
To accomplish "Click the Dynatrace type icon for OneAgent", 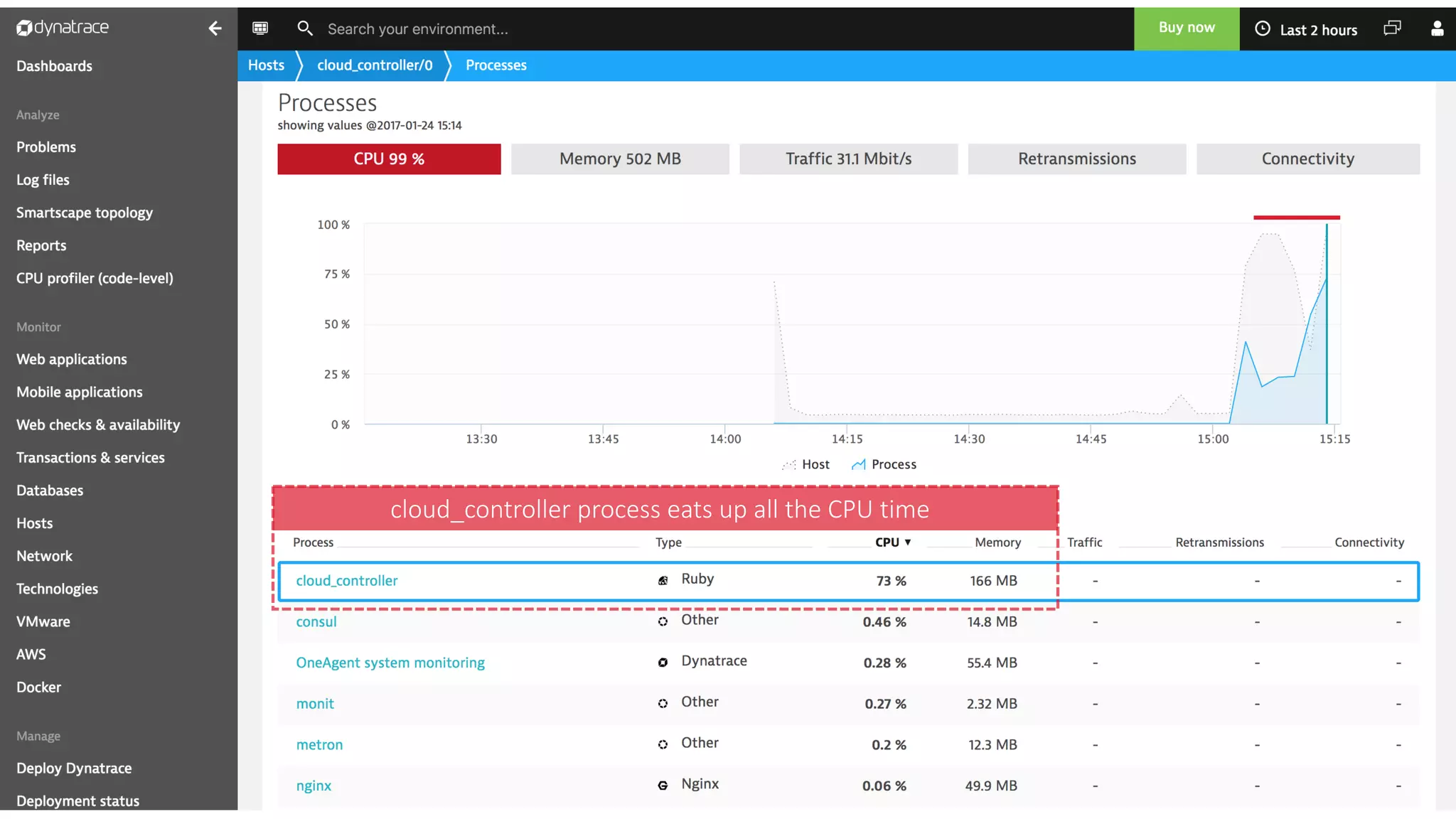I will (663, 663).
